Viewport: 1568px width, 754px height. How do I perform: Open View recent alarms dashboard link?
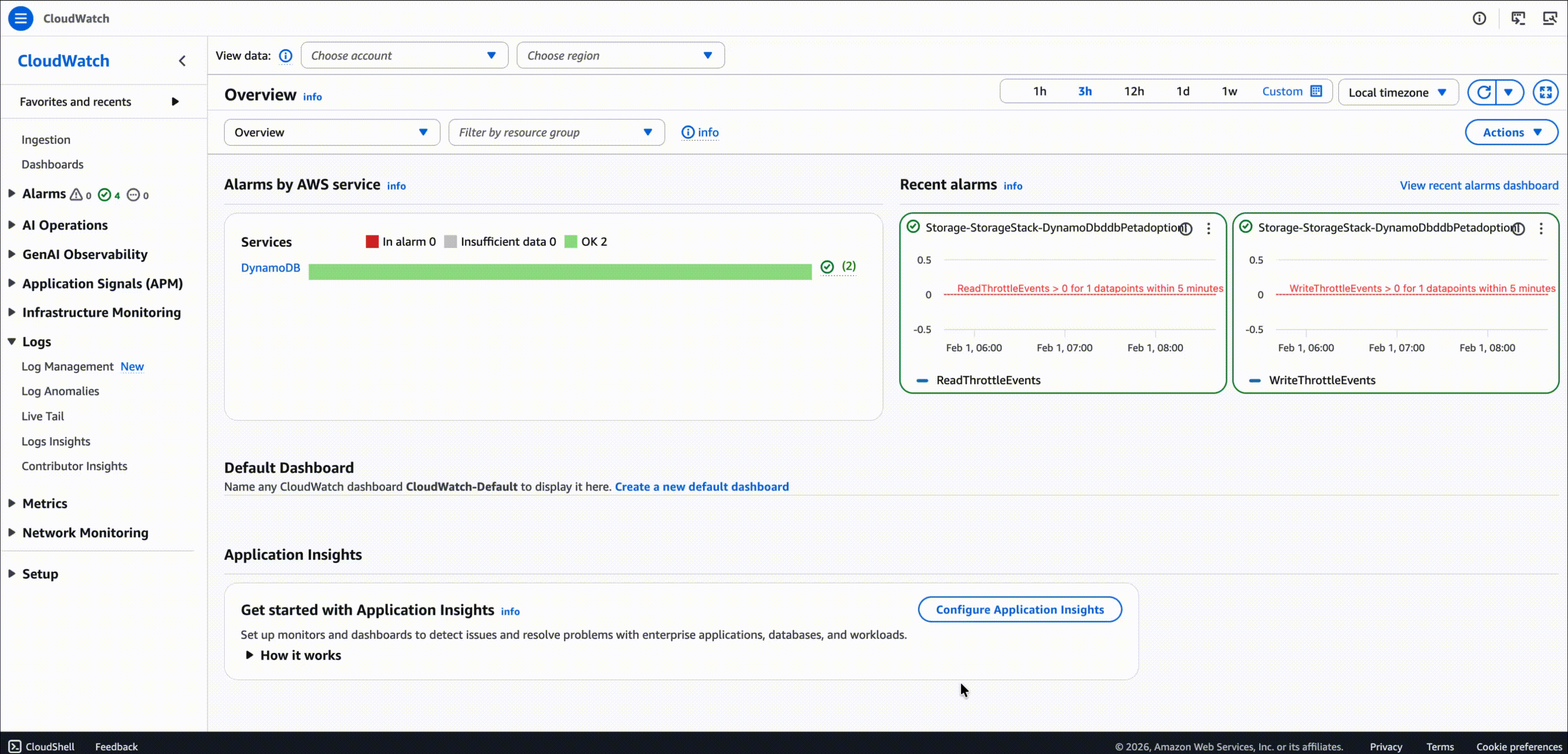(1479, 186)
